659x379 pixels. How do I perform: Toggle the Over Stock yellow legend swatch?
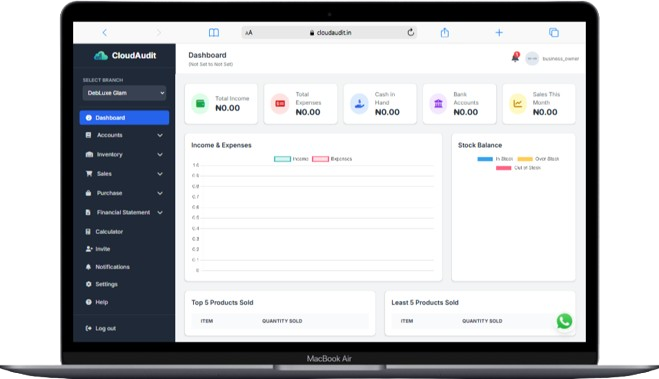tap(525, 159)
